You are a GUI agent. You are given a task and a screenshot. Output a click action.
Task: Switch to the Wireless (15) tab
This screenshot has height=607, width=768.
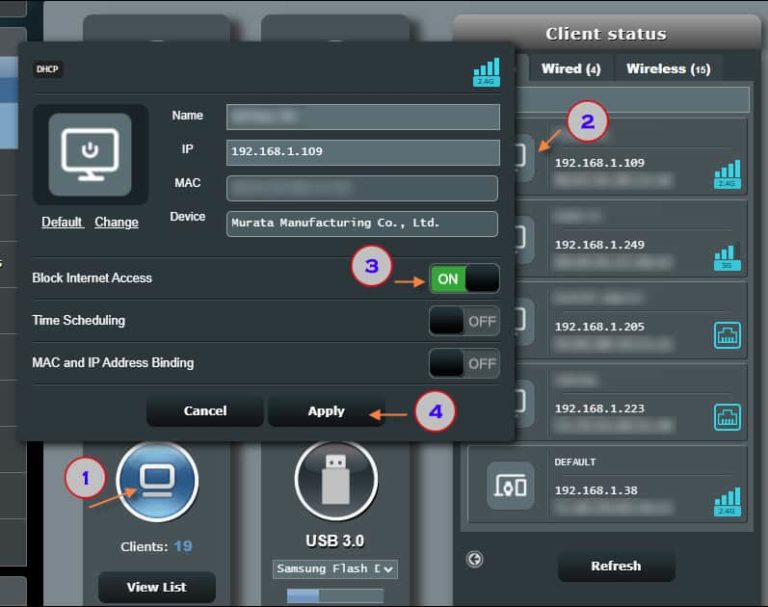coord(668,69)
